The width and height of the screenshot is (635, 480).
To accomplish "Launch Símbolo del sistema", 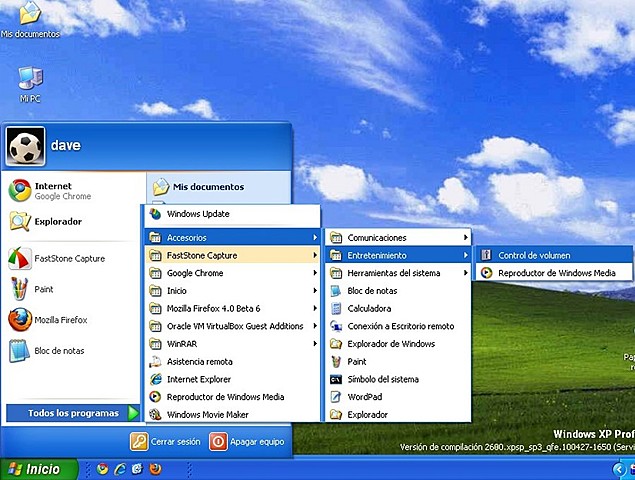I will [398, 379].
